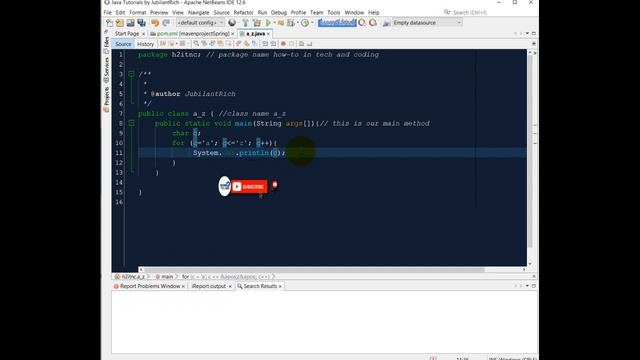
Task: Select the Search Results tab
Action: (260, 286)
